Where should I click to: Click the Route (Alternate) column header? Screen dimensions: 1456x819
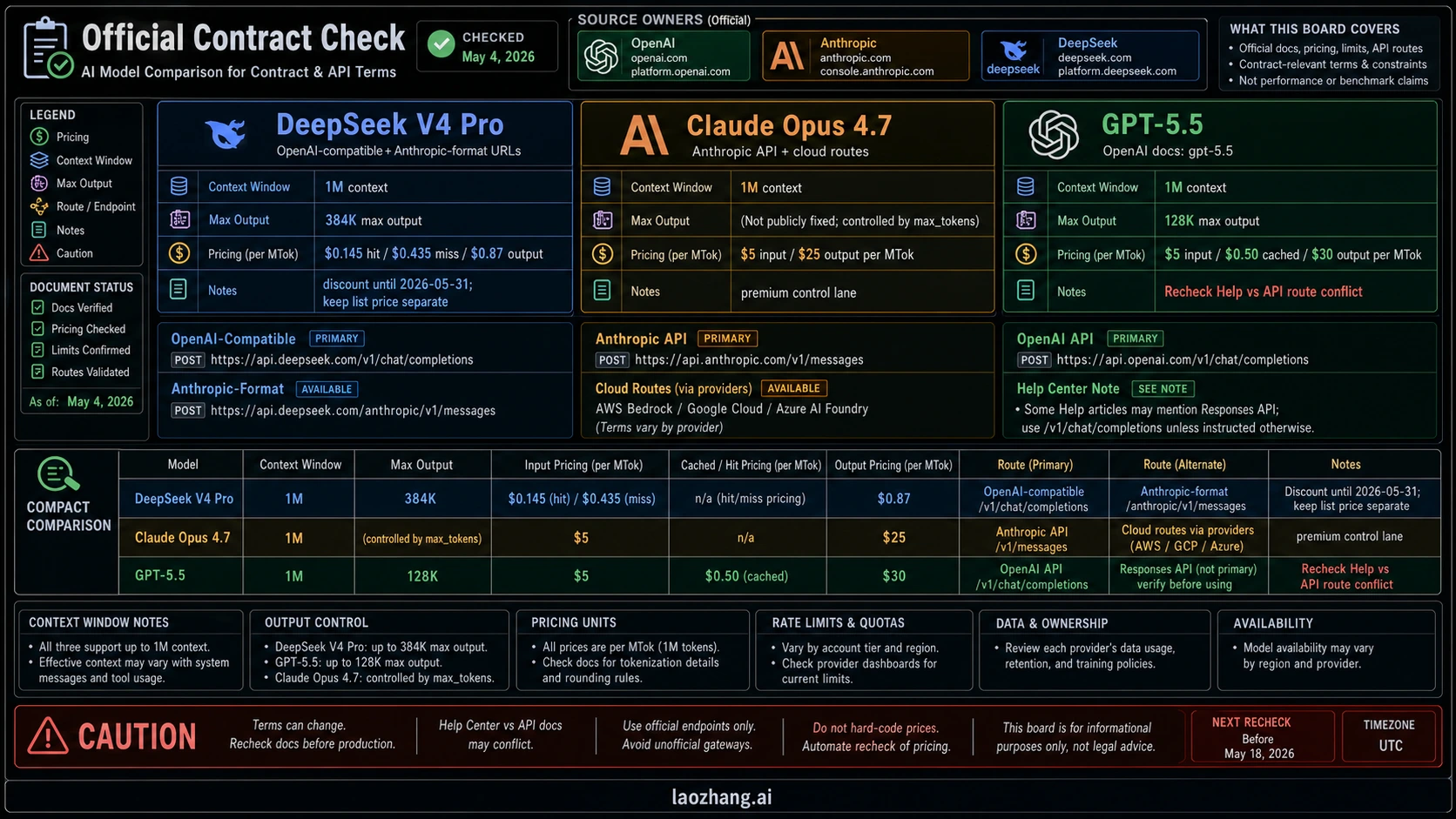1184,465
